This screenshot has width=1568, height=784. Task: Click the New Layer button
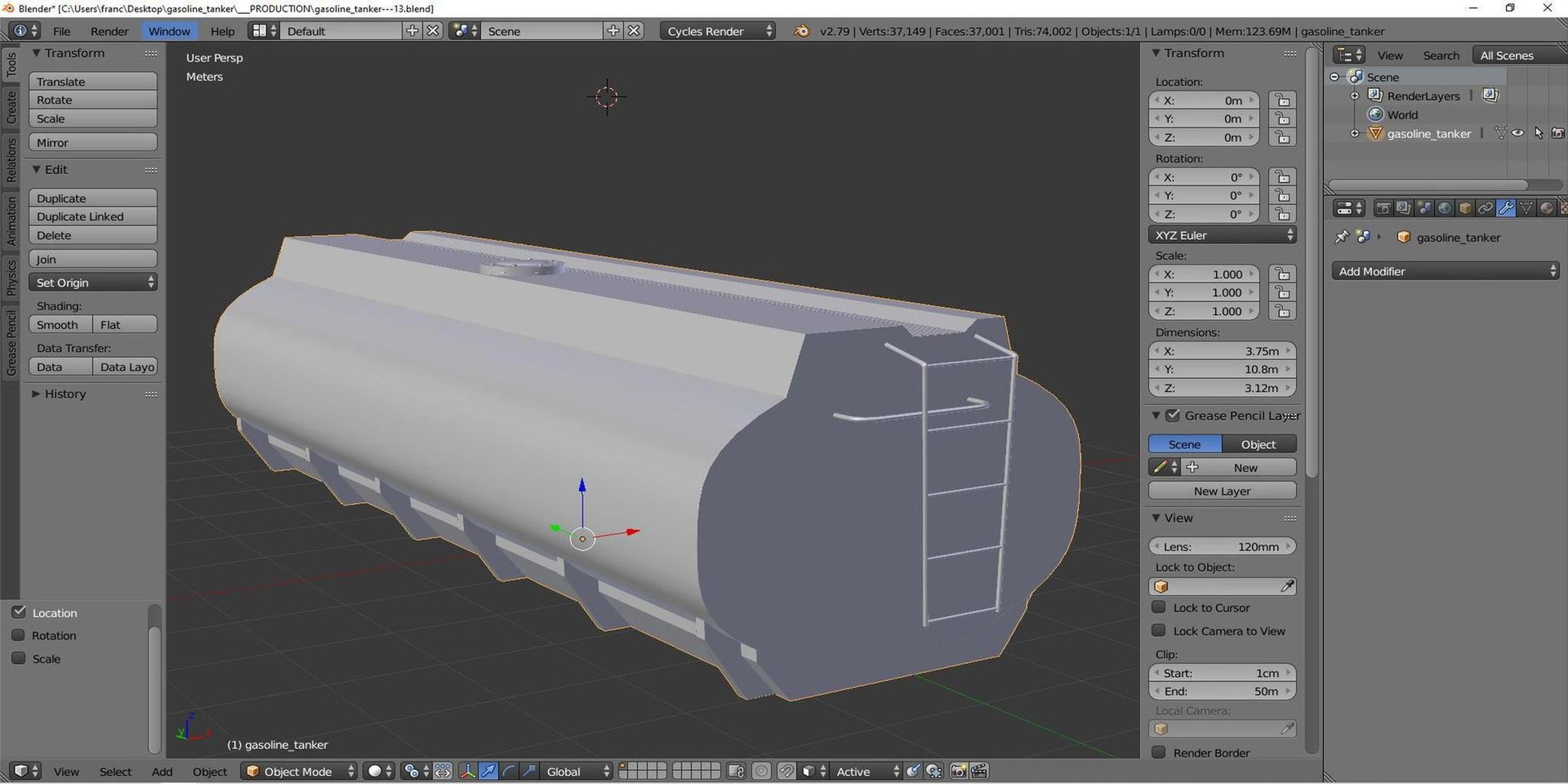[x=1222, y=491]
